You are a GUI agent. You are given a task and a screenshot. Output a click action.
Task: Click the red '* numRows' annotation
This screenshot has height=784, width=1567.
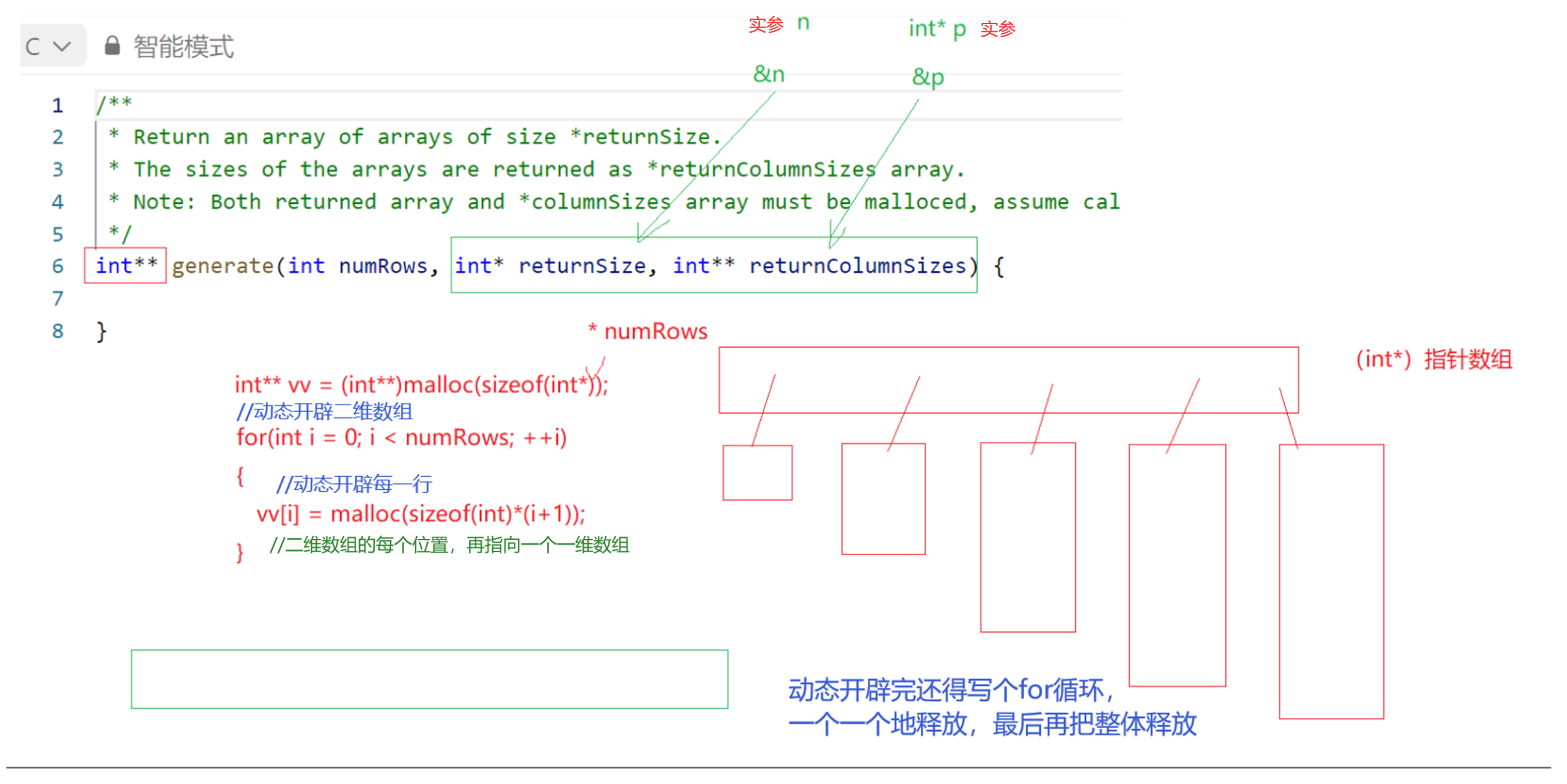(649, 331)
